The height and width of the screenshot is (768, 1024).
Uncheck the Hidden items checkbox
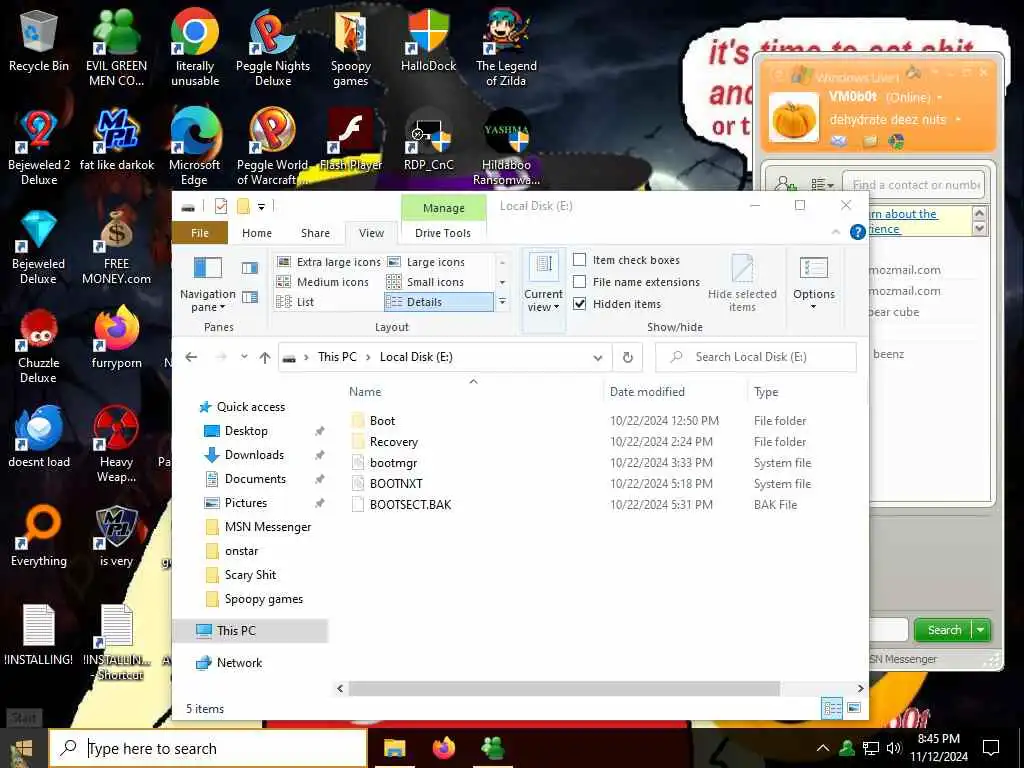[x=579, y=304]
